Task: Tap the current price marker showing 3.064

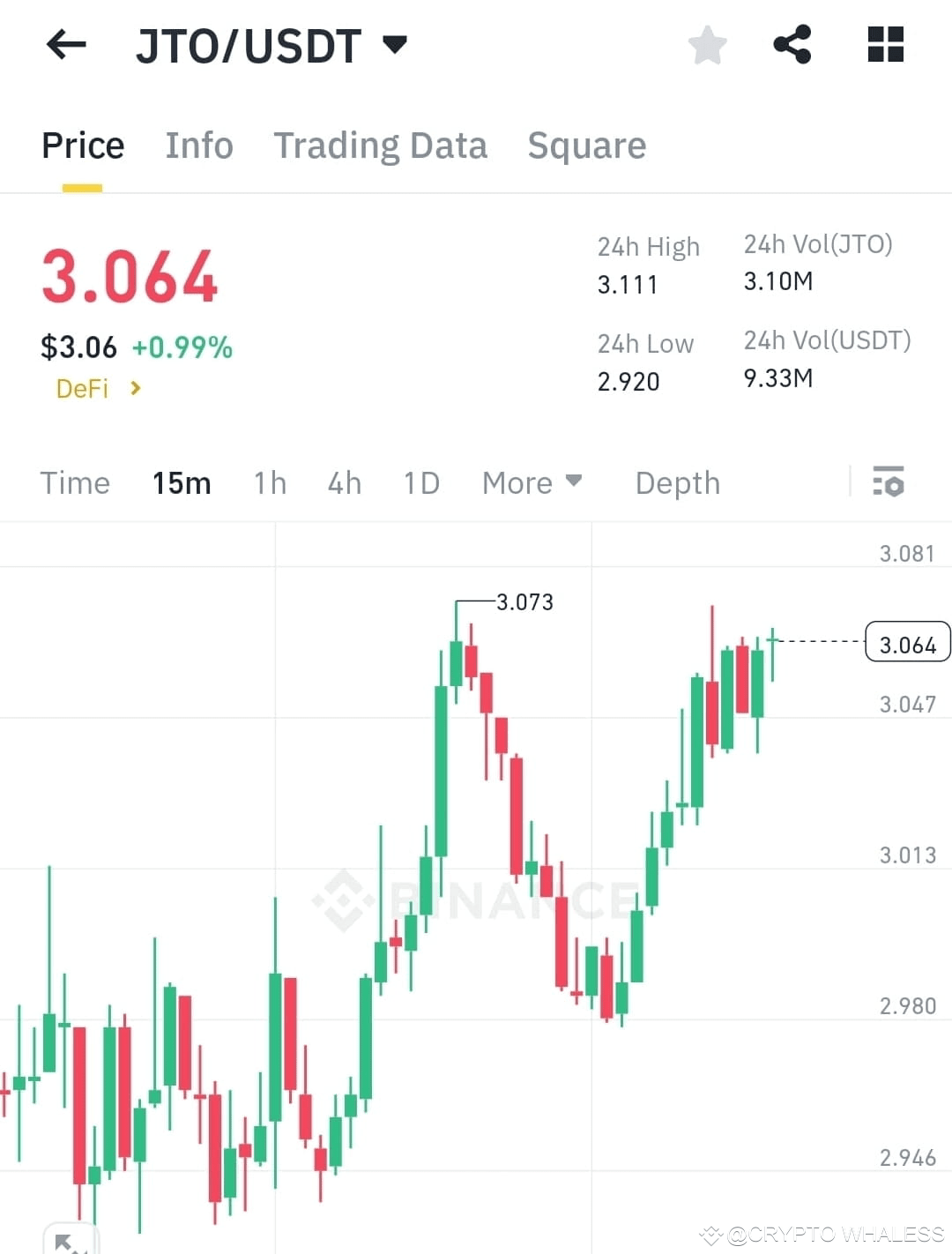Action: [907, 643]
